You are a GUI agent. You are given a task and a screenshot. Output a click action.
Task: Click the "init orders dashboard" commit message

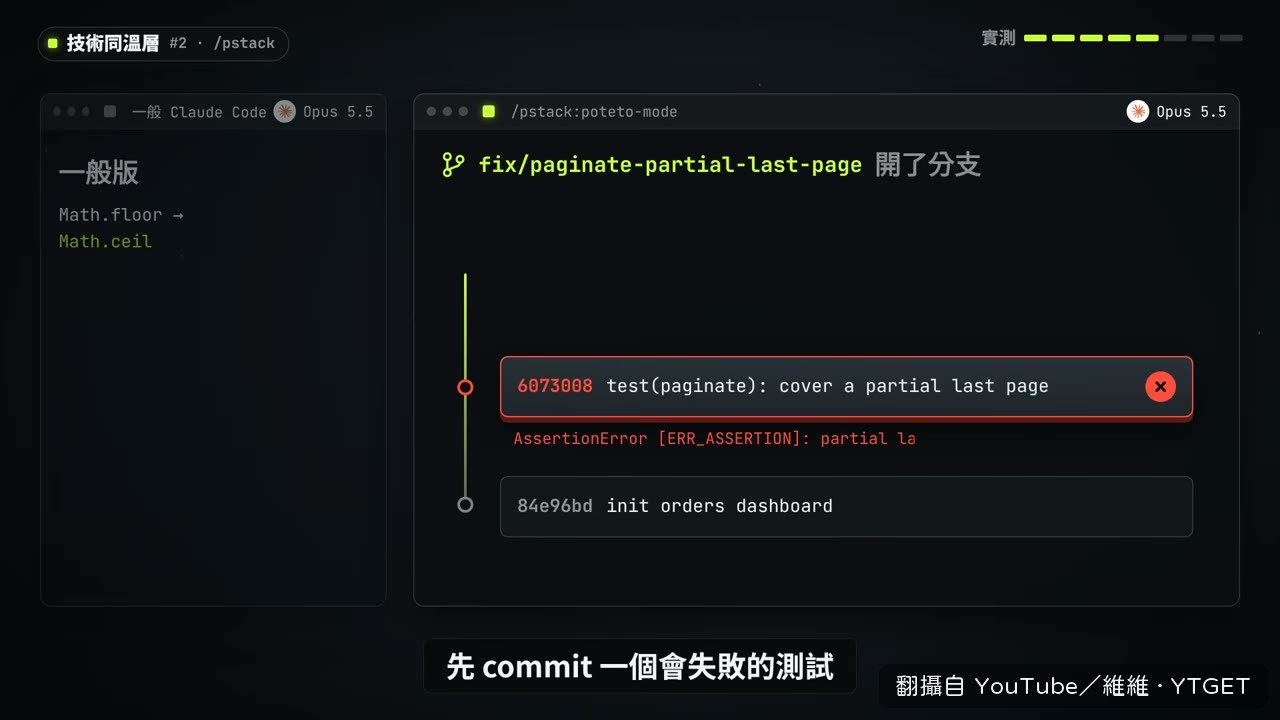720,506
